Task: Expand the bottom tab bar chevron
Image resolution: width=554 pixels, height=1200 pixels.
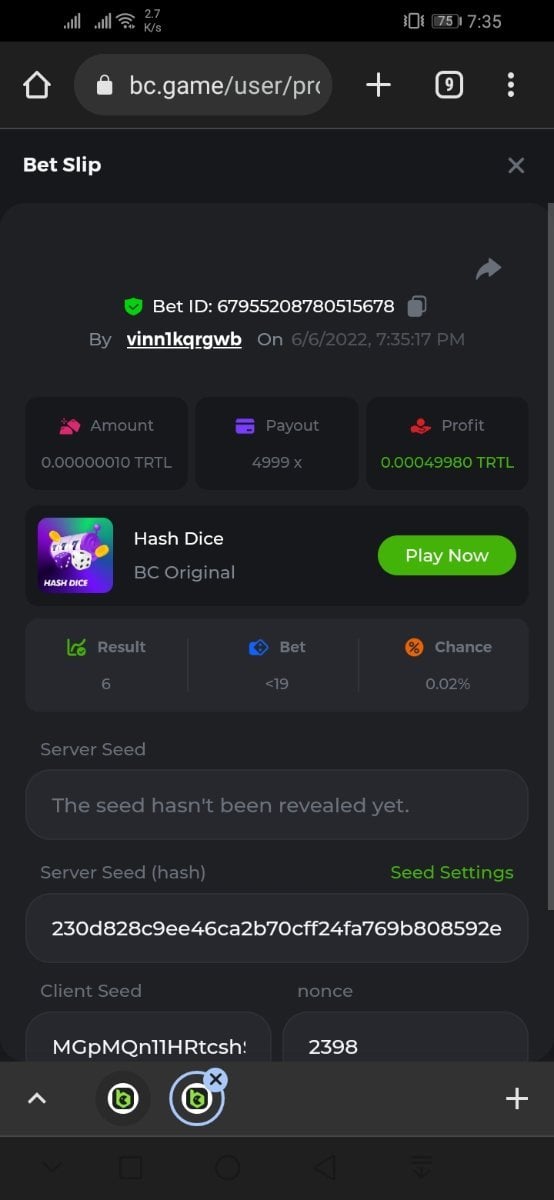Action: click(x=37, y=1098)
